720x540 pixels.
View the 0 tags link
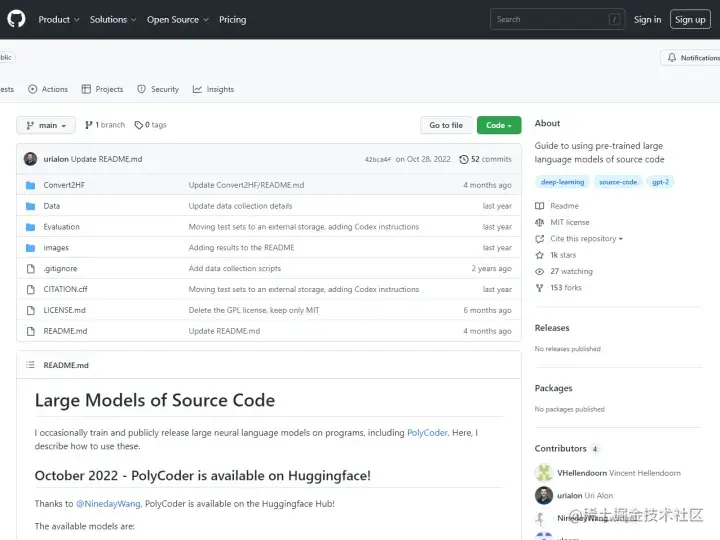[151, 125]
